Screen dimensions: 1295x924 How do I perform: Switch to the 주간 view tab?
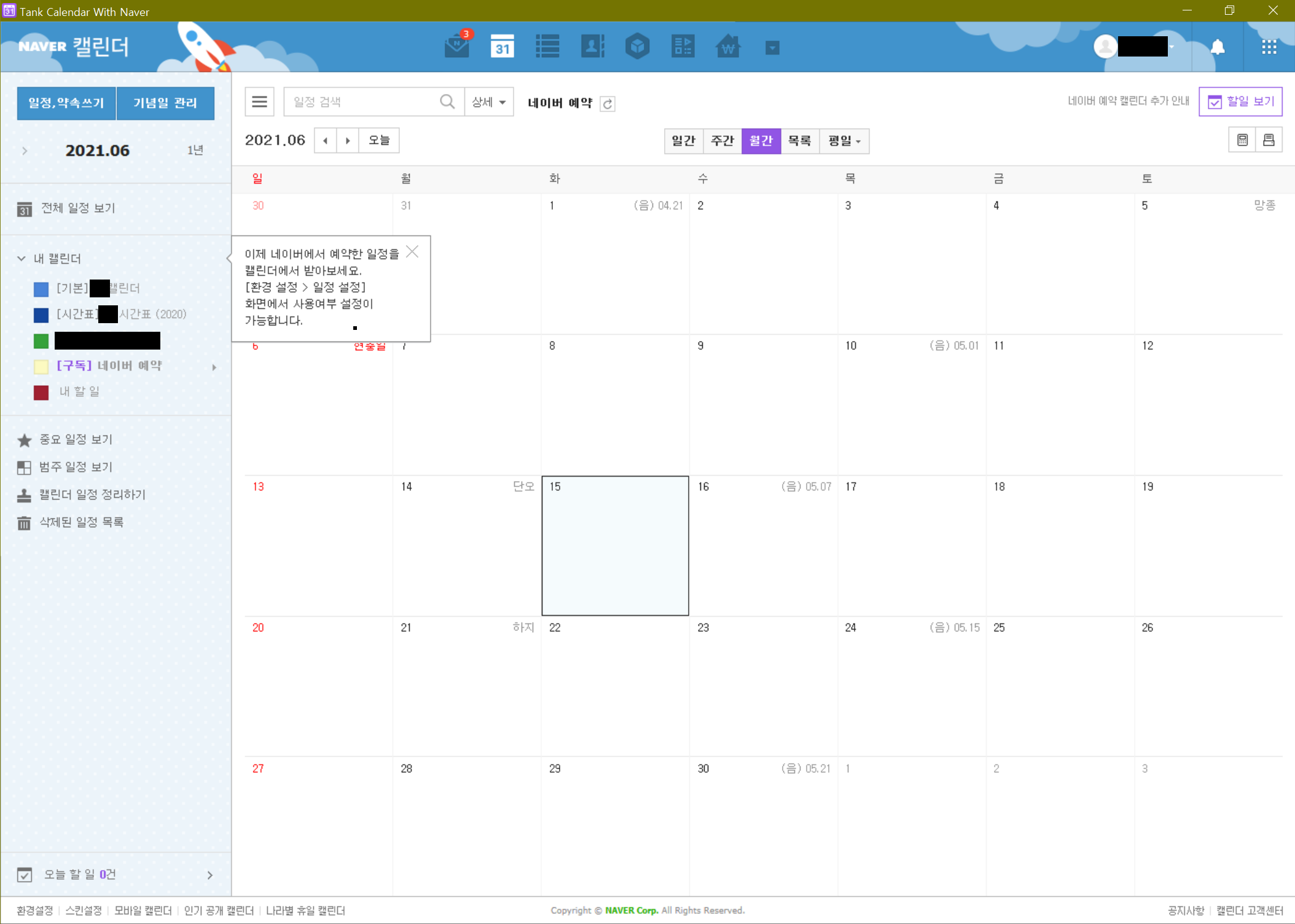point(722,141)
